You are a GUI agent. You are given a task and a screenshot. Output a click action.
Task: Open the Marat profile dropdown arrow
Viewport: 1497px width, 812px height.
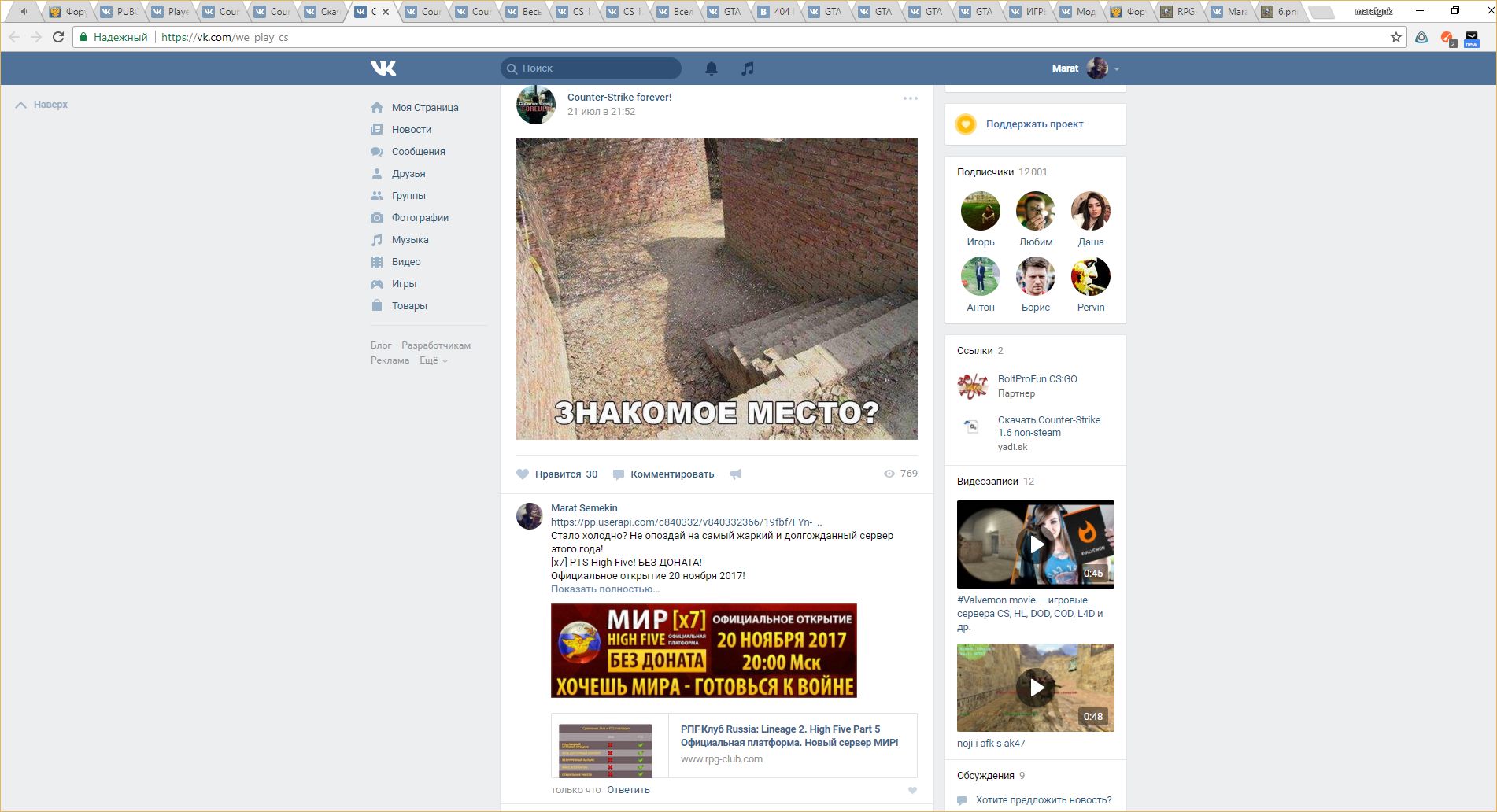click(x=1117, y=69)
